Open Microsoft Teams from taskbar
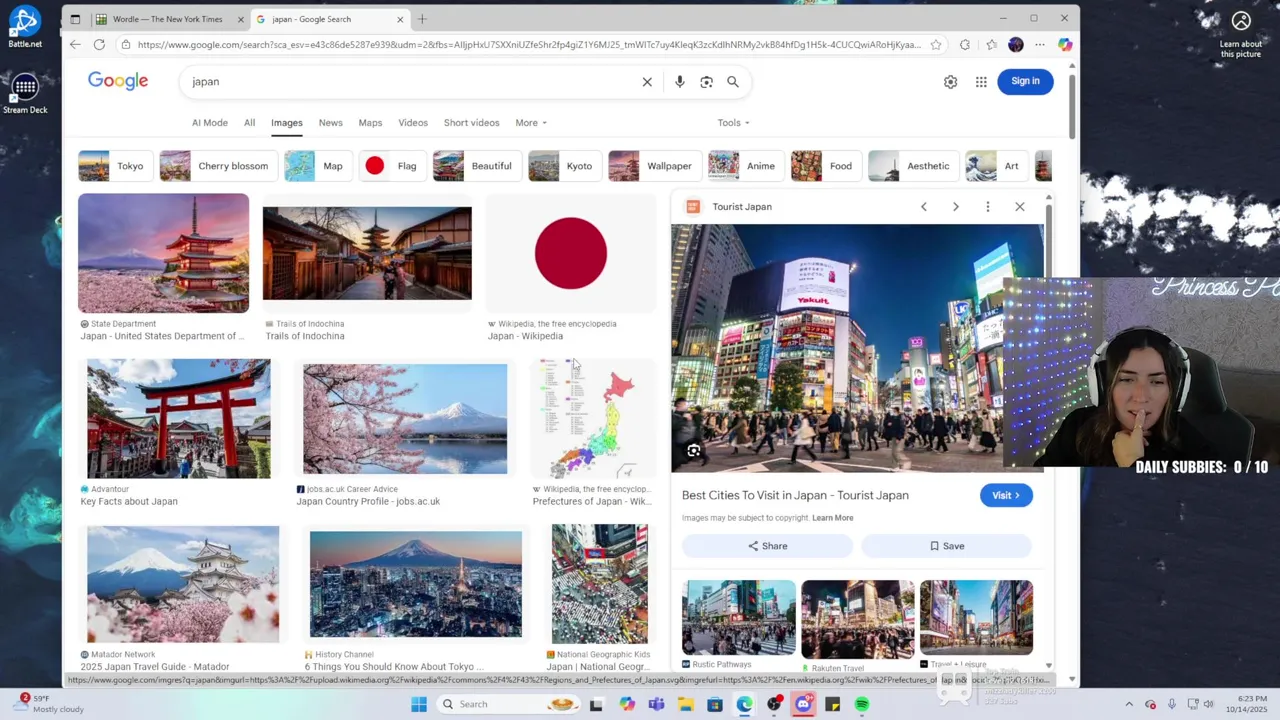1280x720 pixels. pyautogui.click(x=656, y=704)
